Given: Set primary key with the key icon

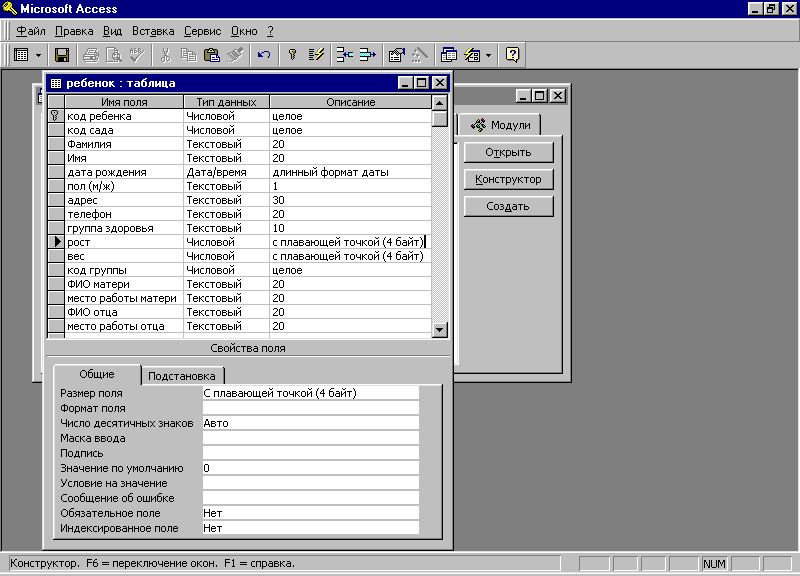Looking at the screenshot, I should pyautogui.click(x=292, y=55).
